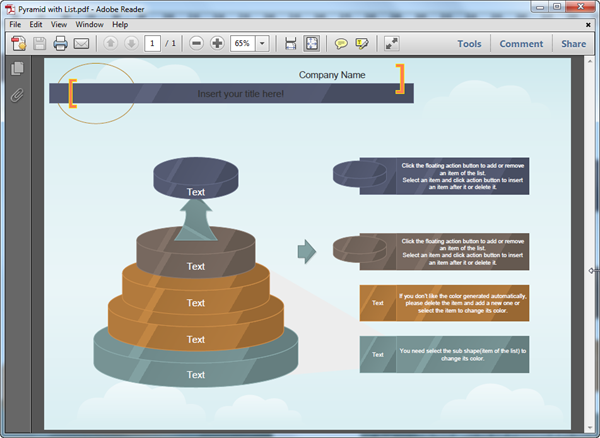Print the document using the printer icon
600x438 pixels.
click(x=60, y=44)
